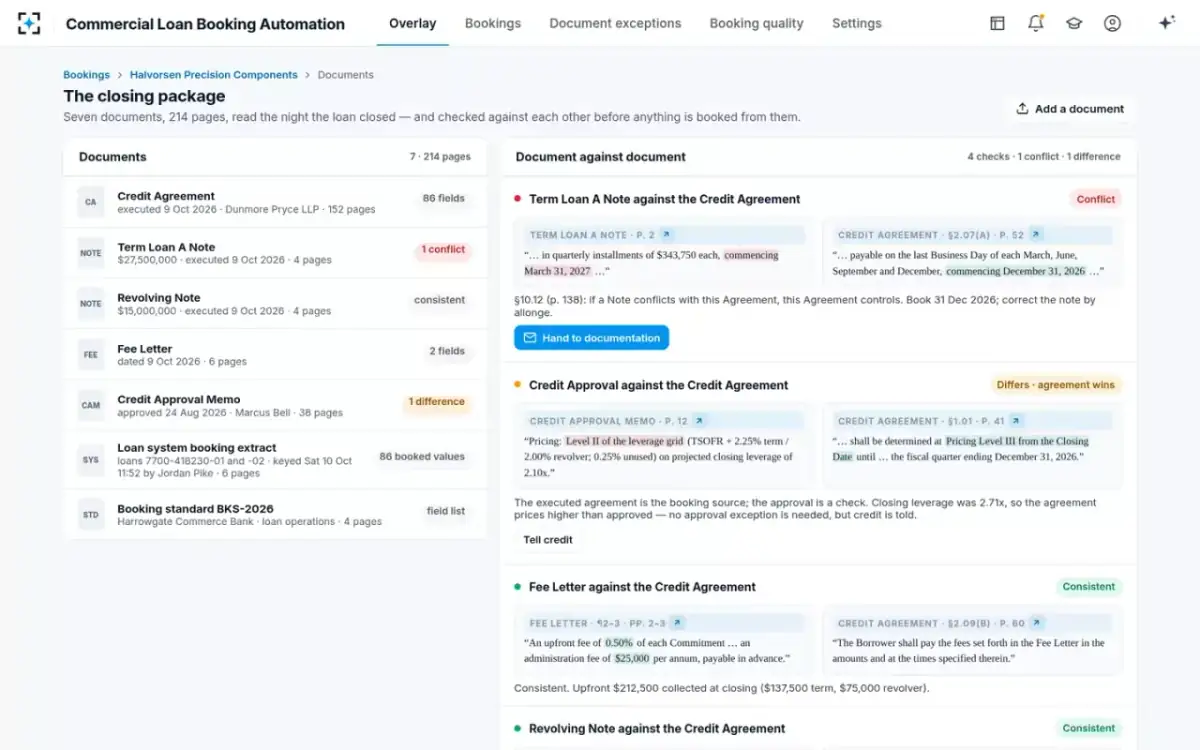Switch to the Bookings tab

pyautogui.click(x=493, y=23)
